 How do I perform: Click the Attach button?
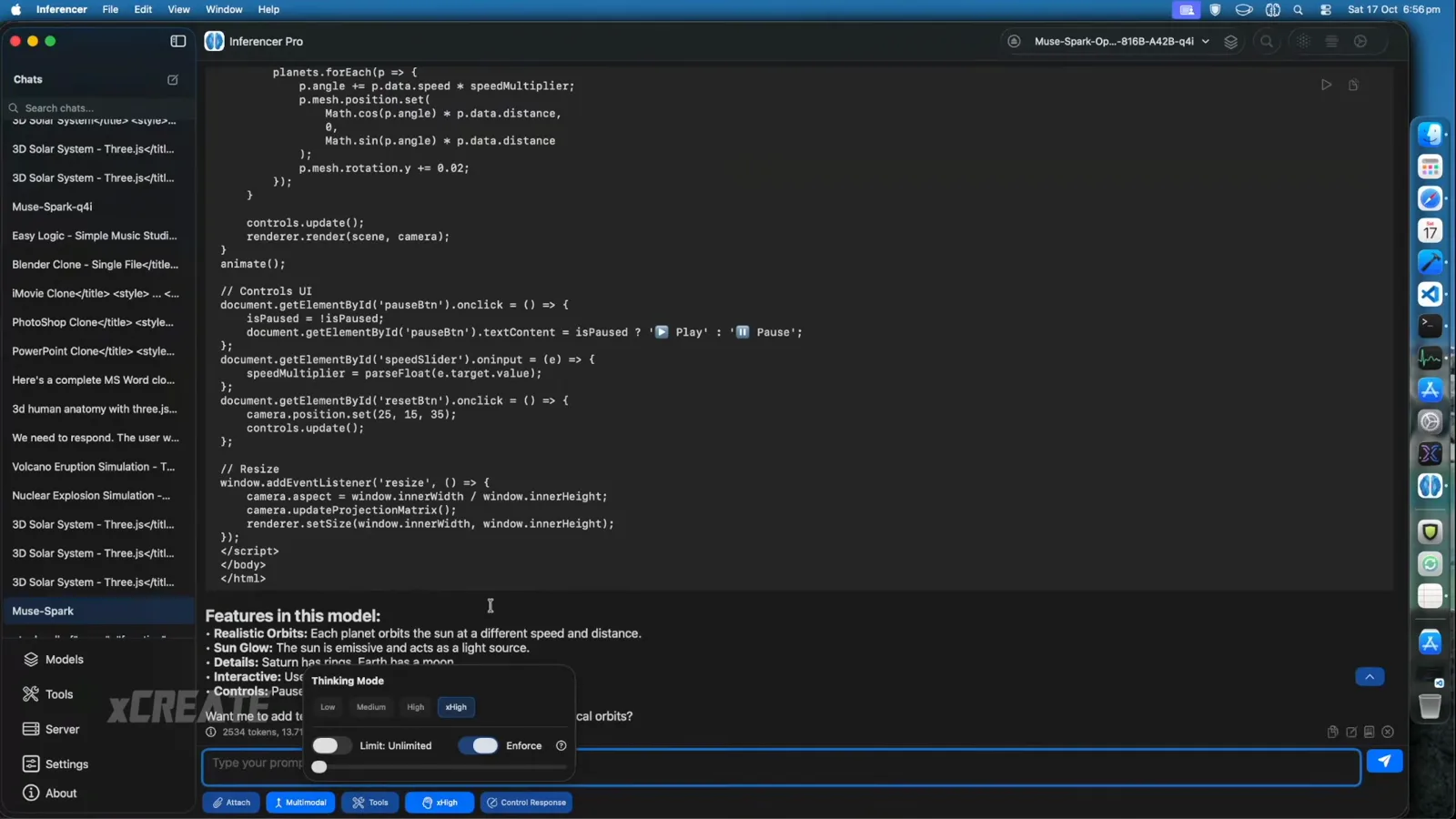[231, 803]
